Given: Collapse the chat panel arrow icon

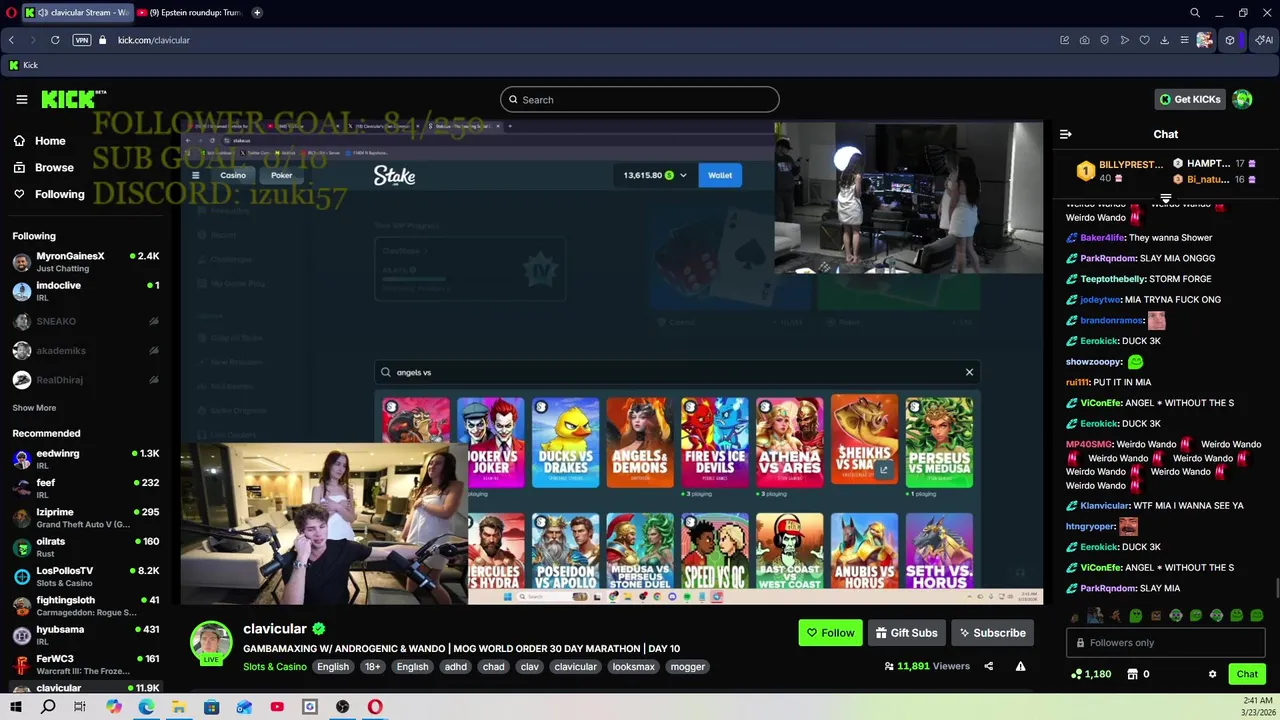Looking at the screenshot, I should click(x=1066, y=134).
